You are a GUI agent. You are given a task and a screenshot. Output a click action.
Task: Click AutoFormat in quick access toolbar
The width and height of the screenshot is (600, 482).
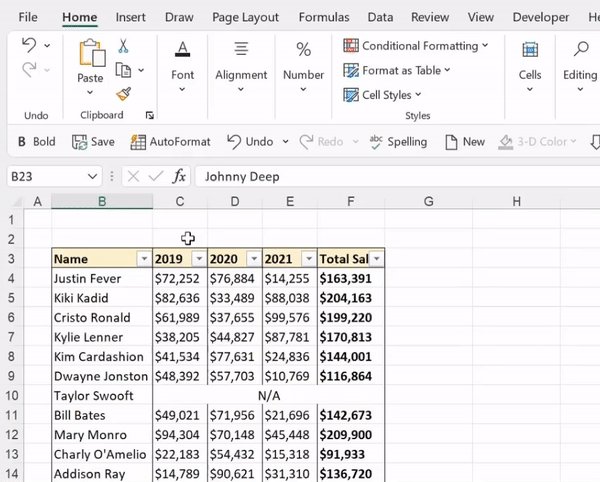pos(170,142)
